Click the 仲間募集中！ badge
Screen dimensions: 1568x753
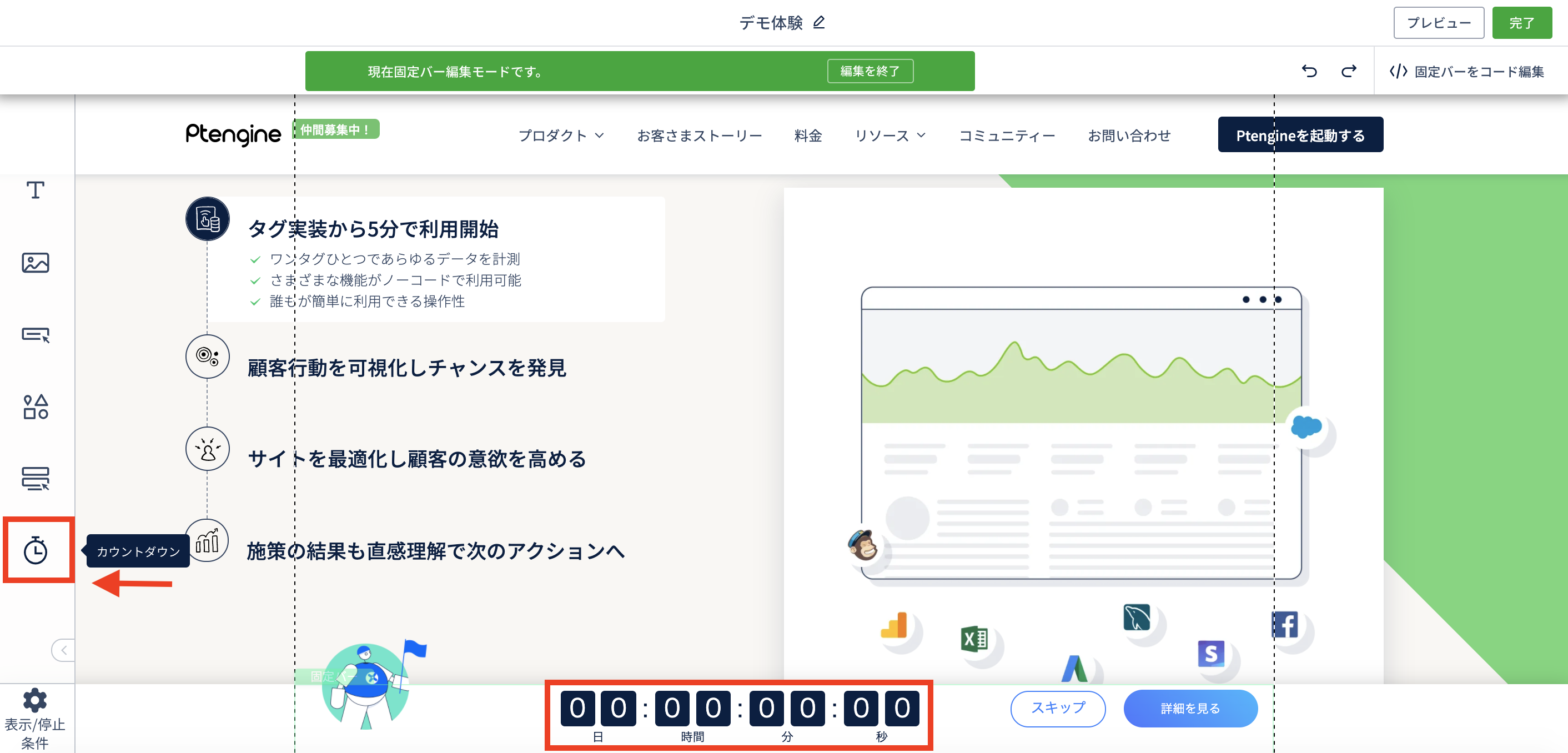coord(335,129)
